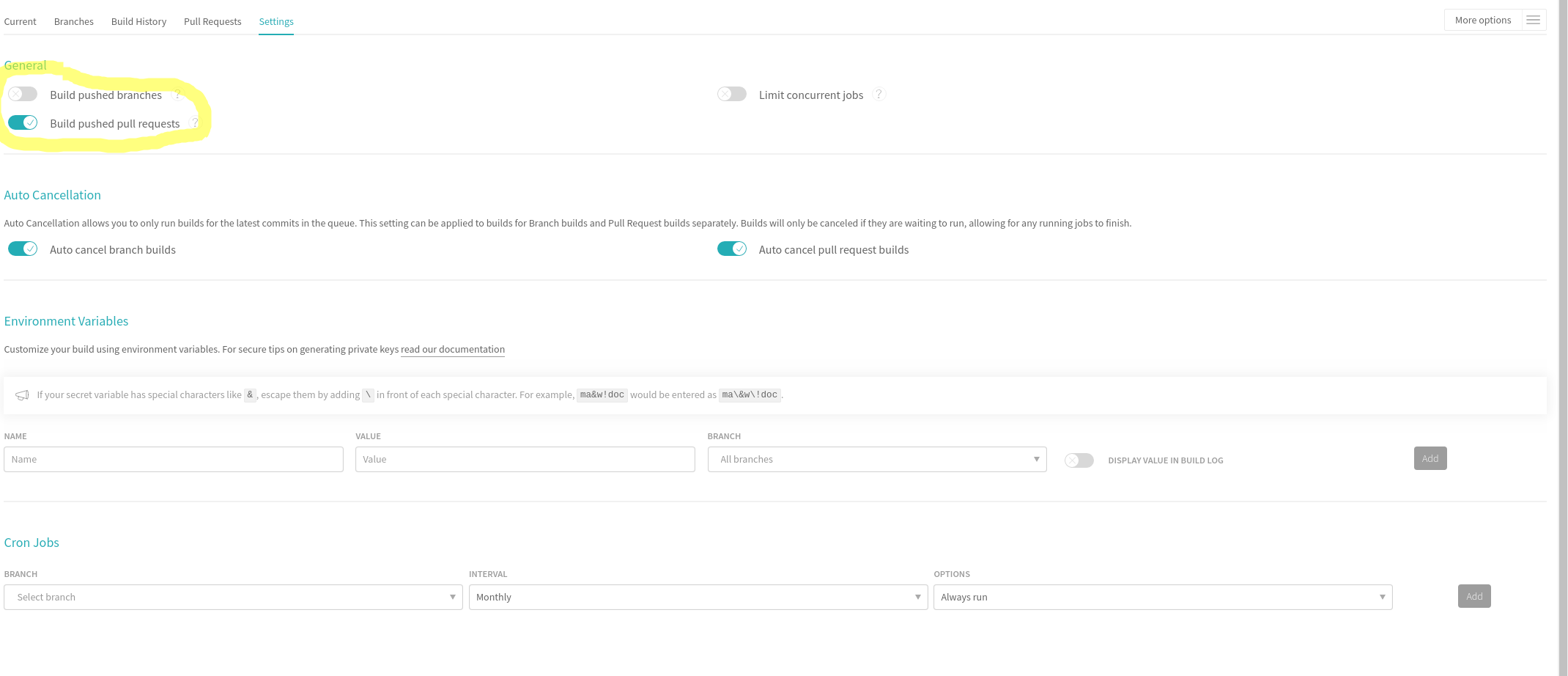Turn off Build pushed pull requests

pyautogui.click(x=23, y=122)
